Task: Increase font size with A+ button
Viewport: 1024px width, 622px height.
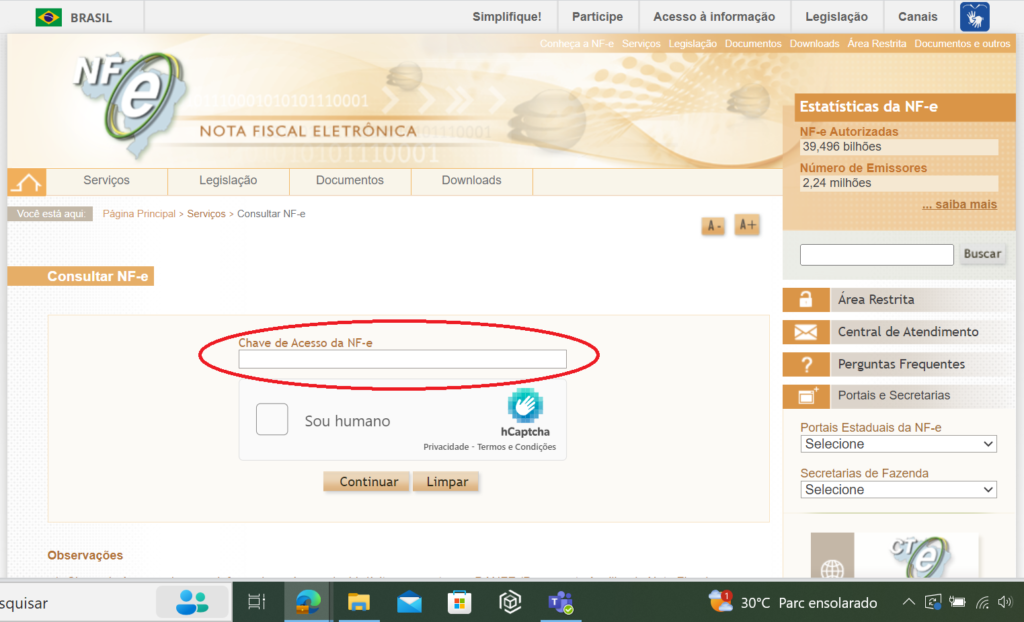Action: click(746, 225)
